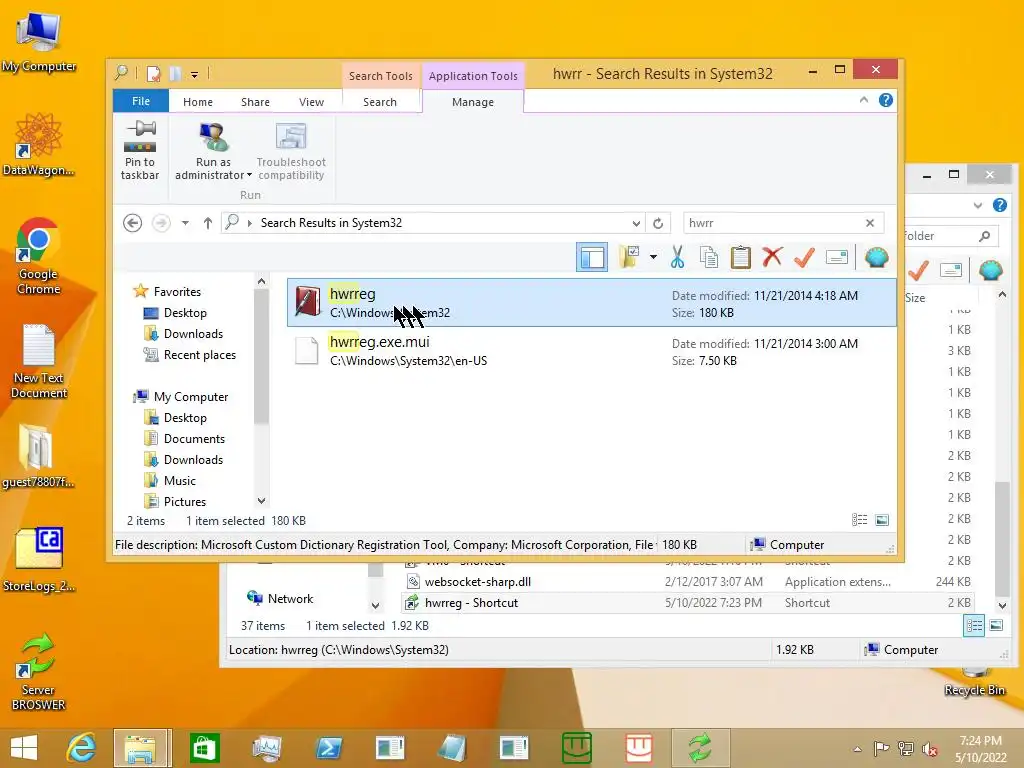This screenshot has width=1024, height=768.
Task: Select Desktop under Favorites
Action: pyautogui.click(x=185, y=313)
